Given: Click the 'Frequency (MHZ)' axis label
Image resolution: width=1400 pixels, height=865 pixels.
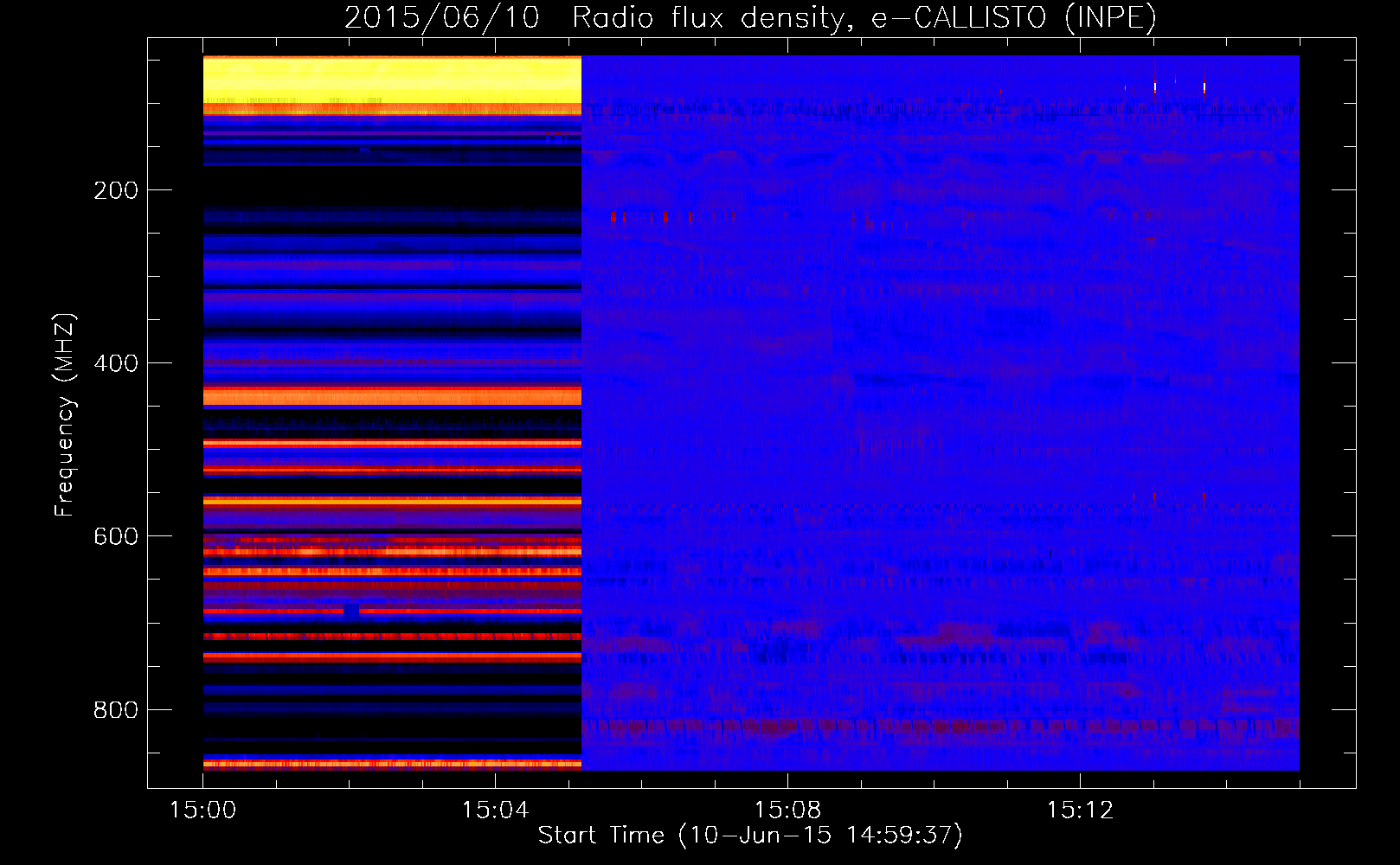Looking at the screenshot, I should pyautogui.click(x=65, y=414).
